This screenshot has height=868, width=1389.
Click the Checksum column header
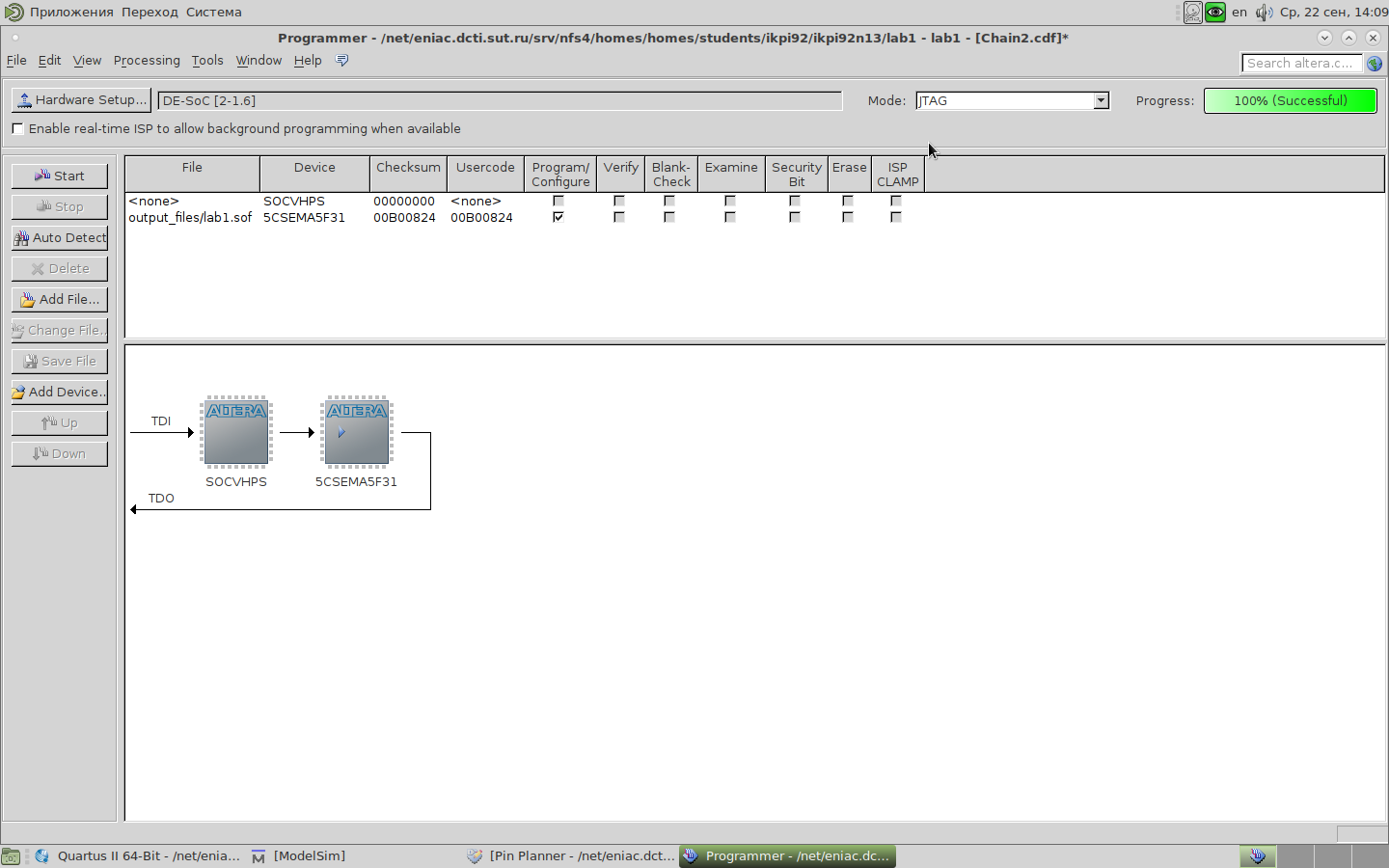(408, 174)
